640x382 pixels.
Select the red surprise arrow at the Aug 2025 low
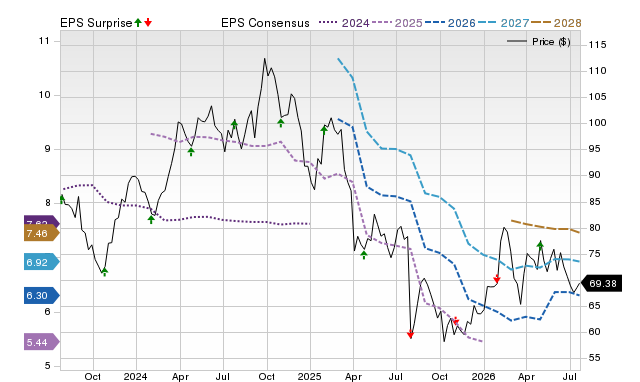click(411, 334)
